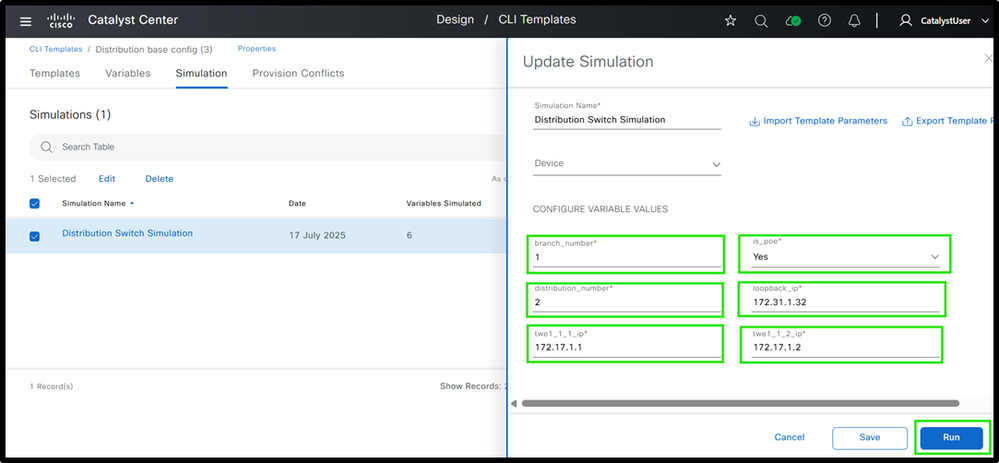Open the hamburger navigation menu
The width and height of the screenshot is (999, 463).
pos(25,21)
